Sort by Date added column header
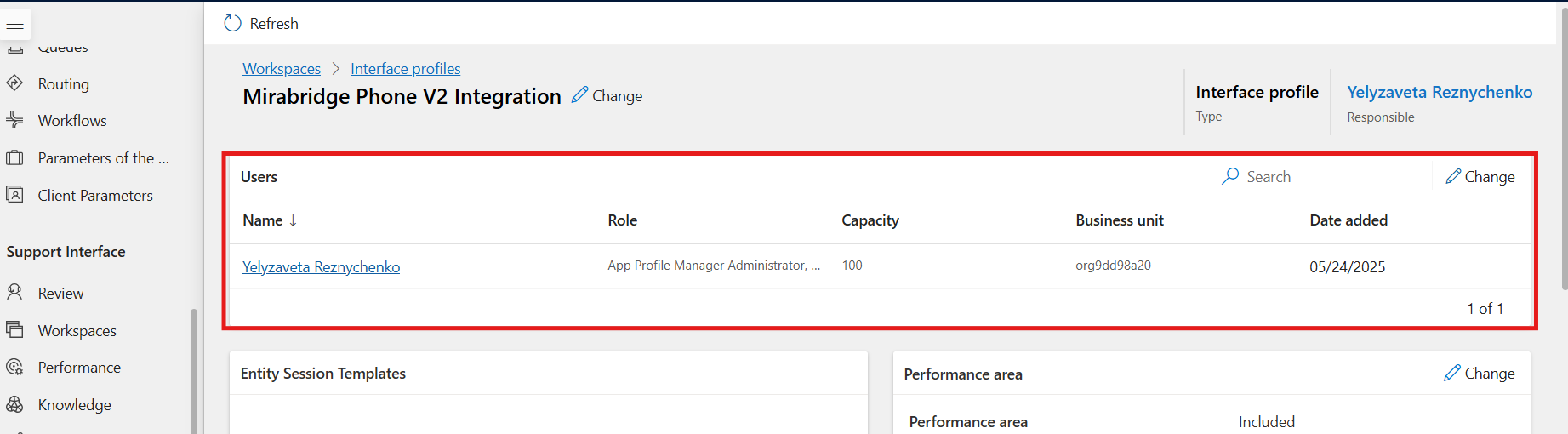 point(1348,220)
